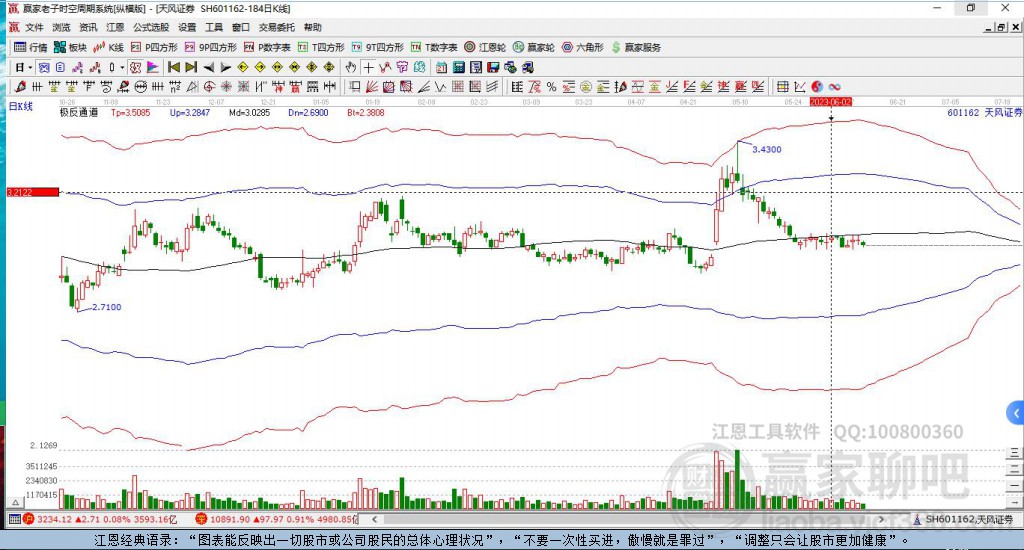Click the Dn=2.6900 indicator value
This screenshot has width=1024, height=550.
click(308, 112)
